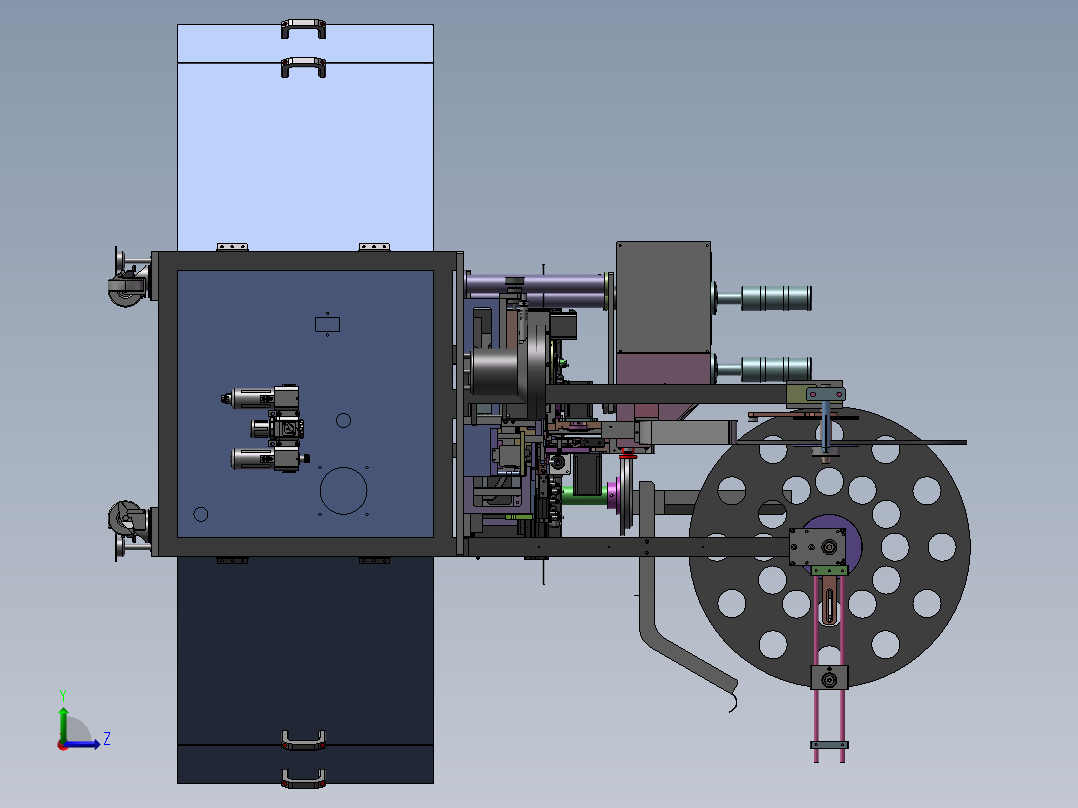This screenshot has width=1078, height=808.
Task: Select the bottom air filter regulator unit
Action: 268,458
